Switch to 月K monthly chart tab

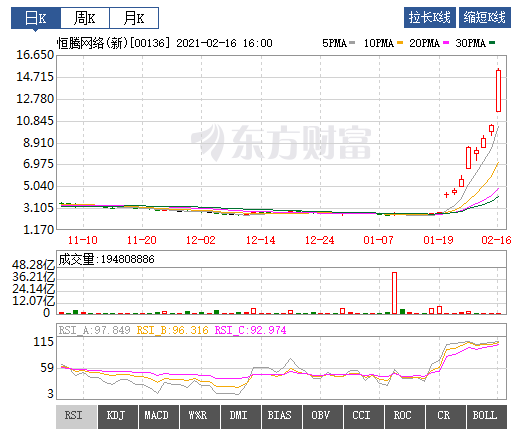click(x=134, y=18)
